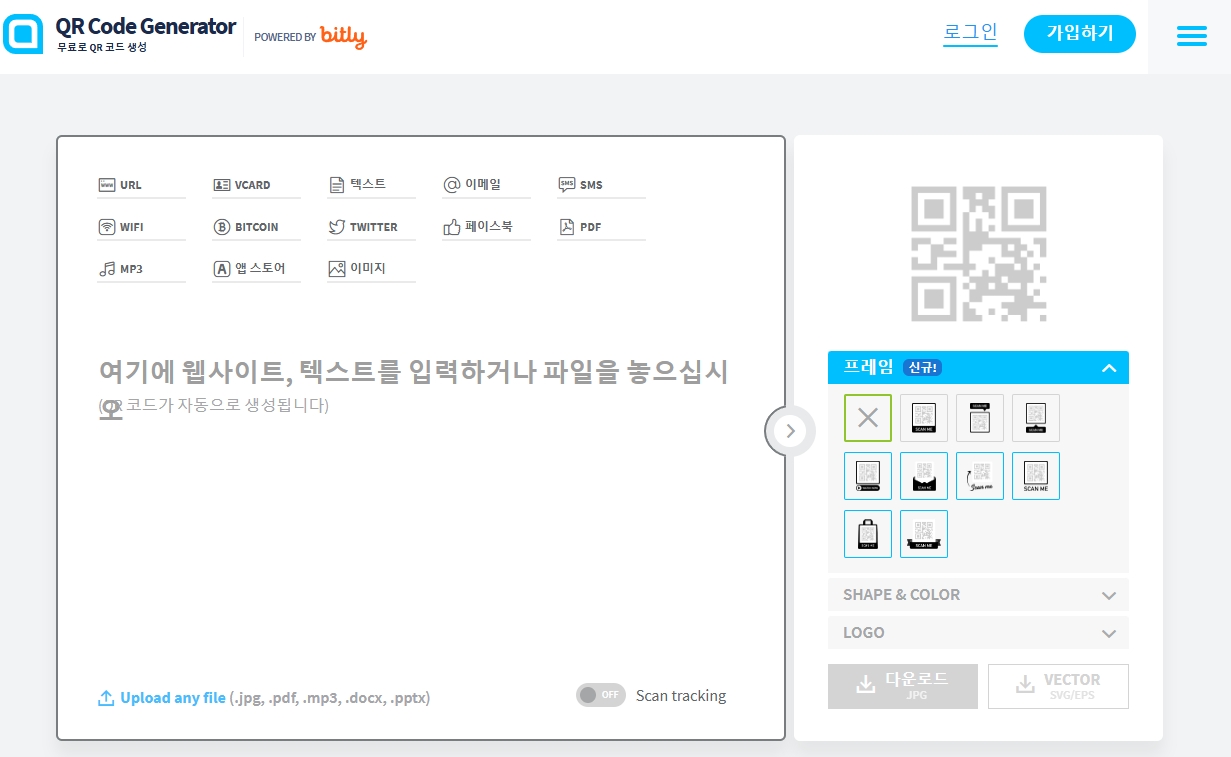
Task: Open the hamburger menu
Action: click(1192, 36)
